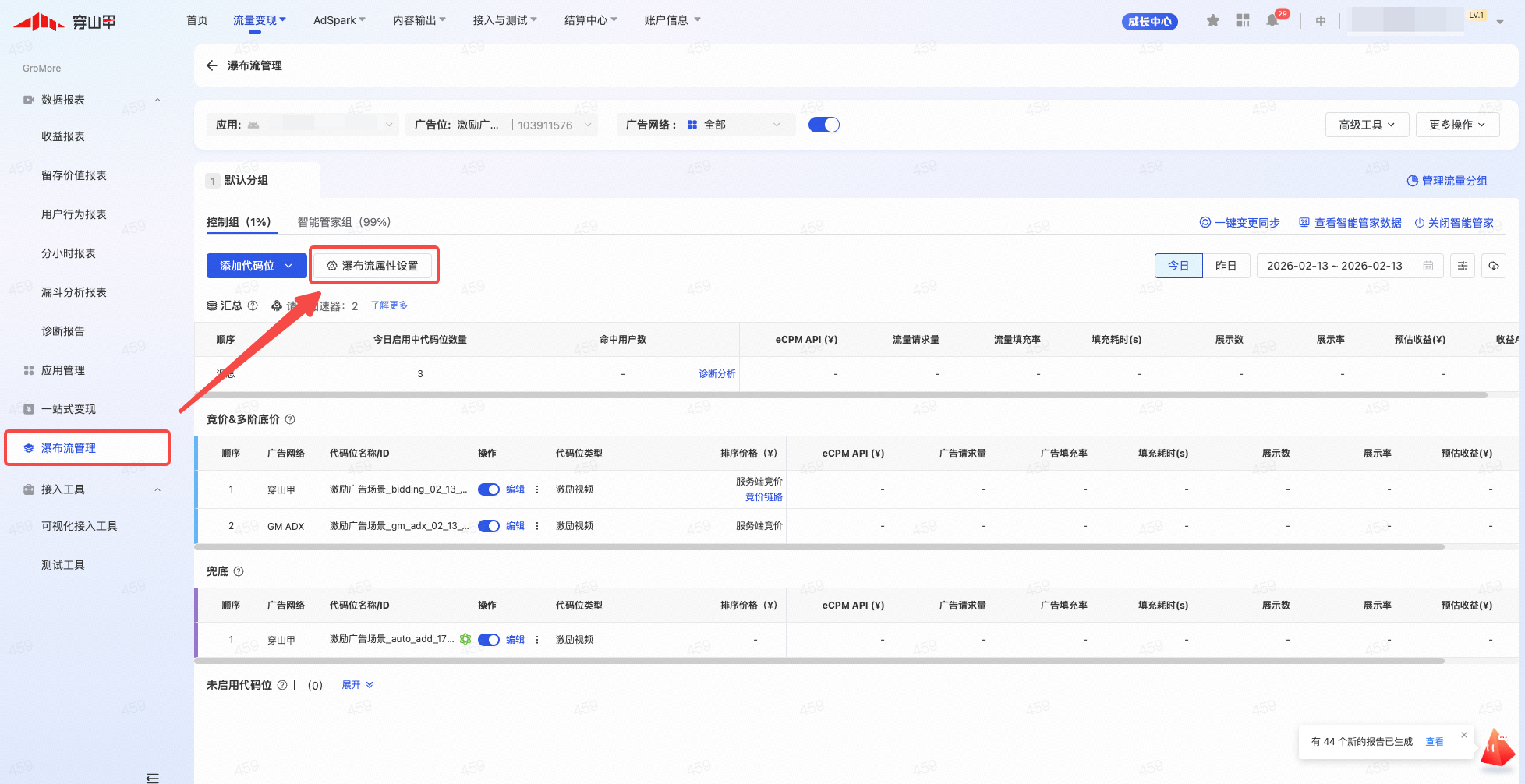Open the grid apps icon in header
Viewport: 1525px width, 784px height.
[1243, 21]
